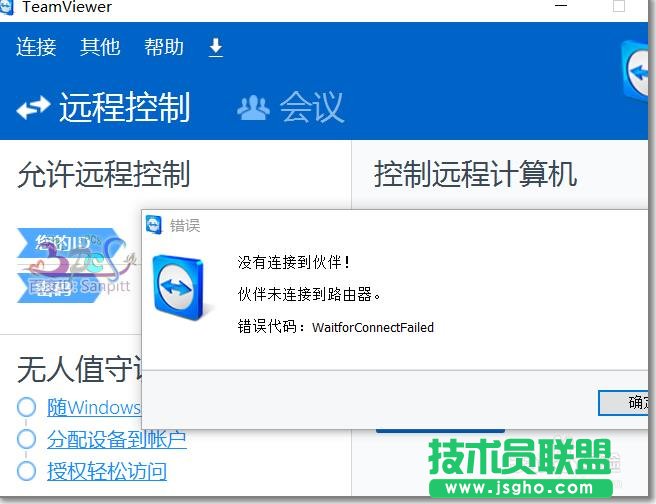
Task: Click the message 没有连接到伙伴!
Action: tap(294, 262)
